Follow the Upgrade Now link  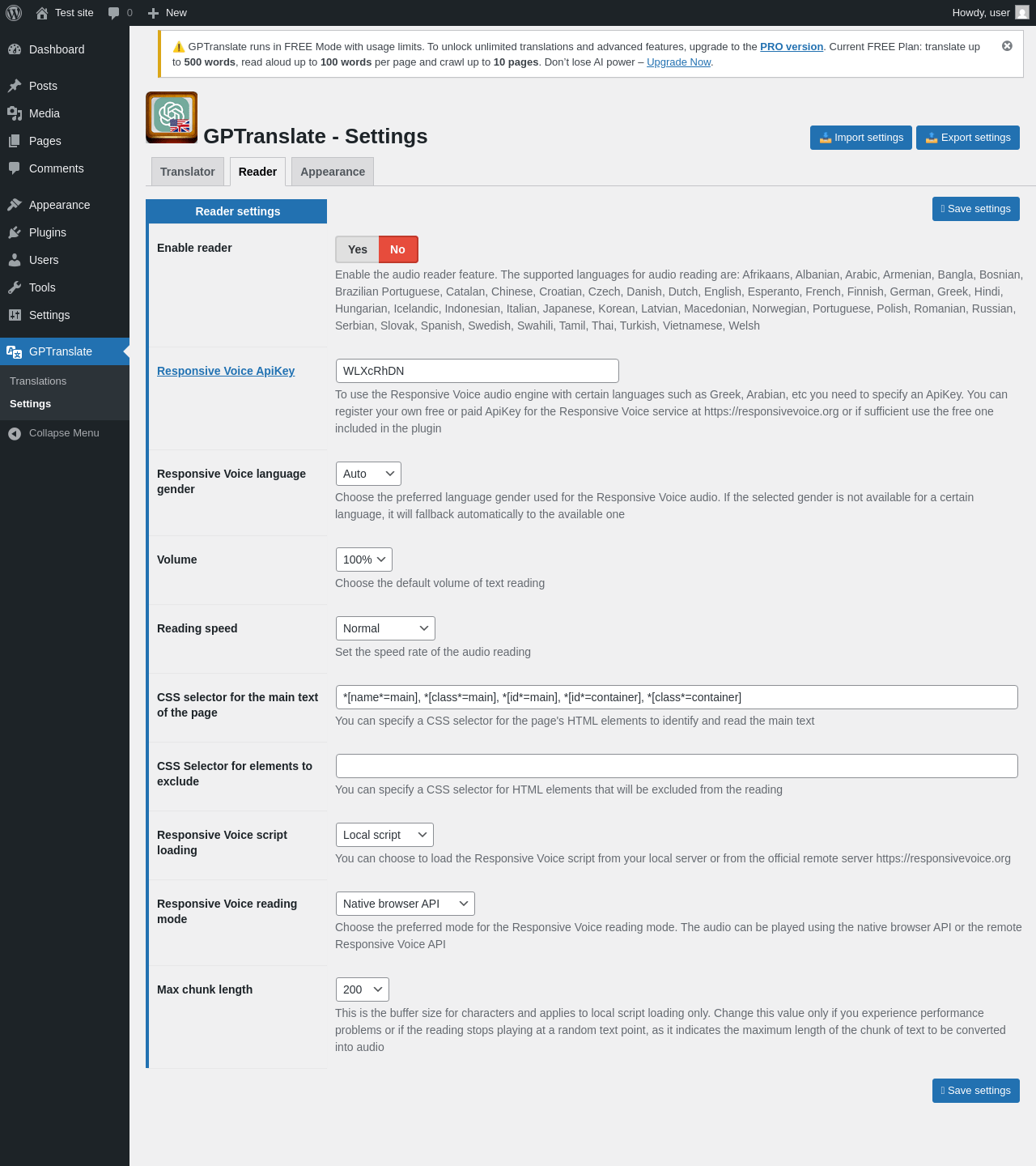[678, 62]
